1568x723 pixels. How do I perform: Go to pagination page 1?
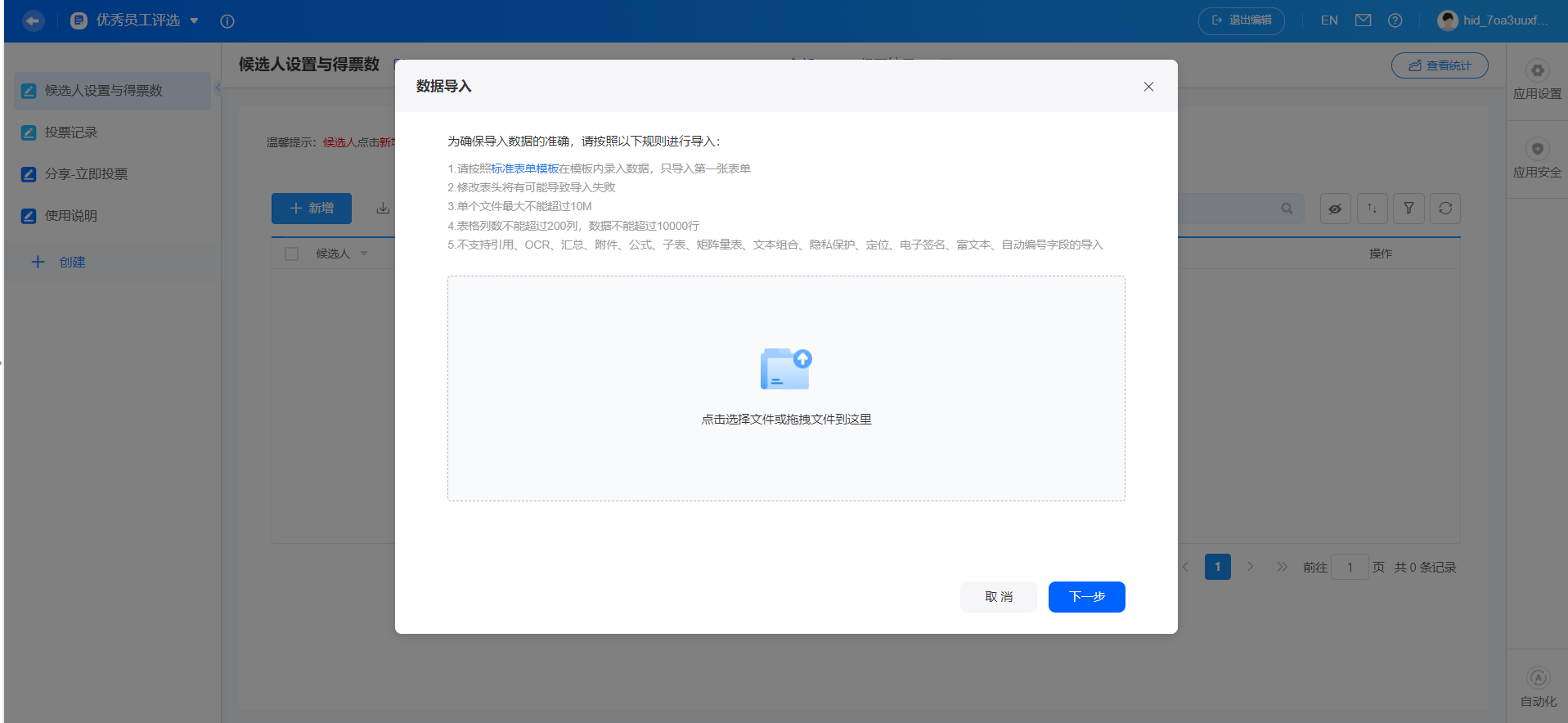[1217, 567]
